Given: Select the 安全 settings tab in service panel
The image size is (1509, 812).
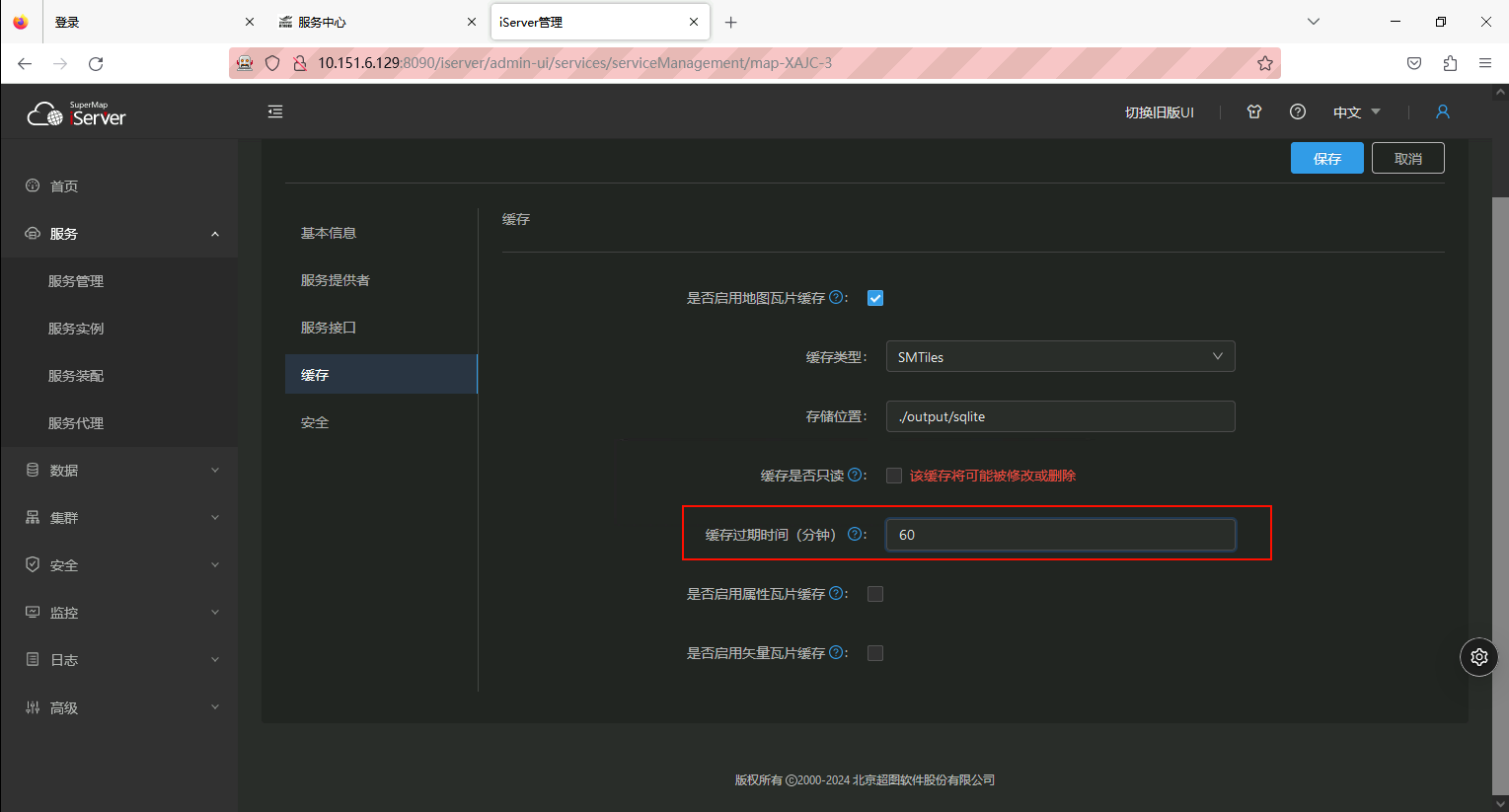Looking at the screenshot, I should click(381, 422).
